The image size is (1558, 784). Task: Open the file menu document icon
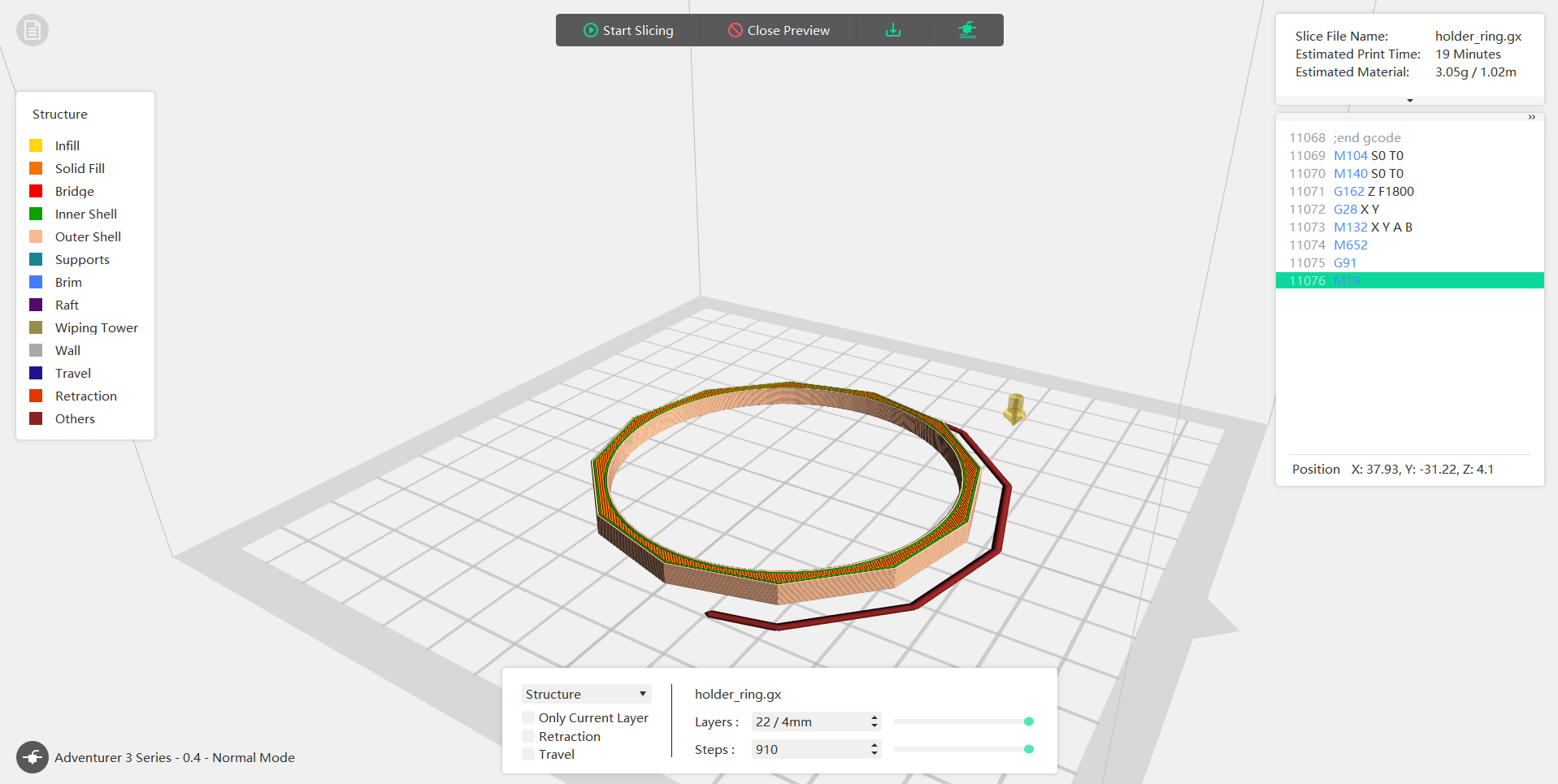(x=33, y=30)
